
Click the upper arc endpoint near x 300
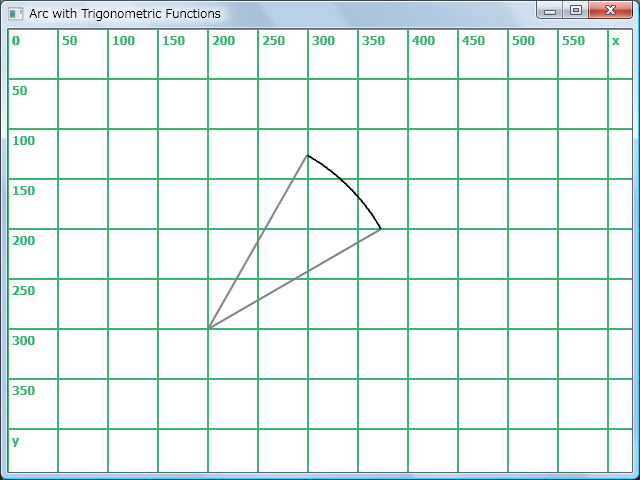pos(307,155)
